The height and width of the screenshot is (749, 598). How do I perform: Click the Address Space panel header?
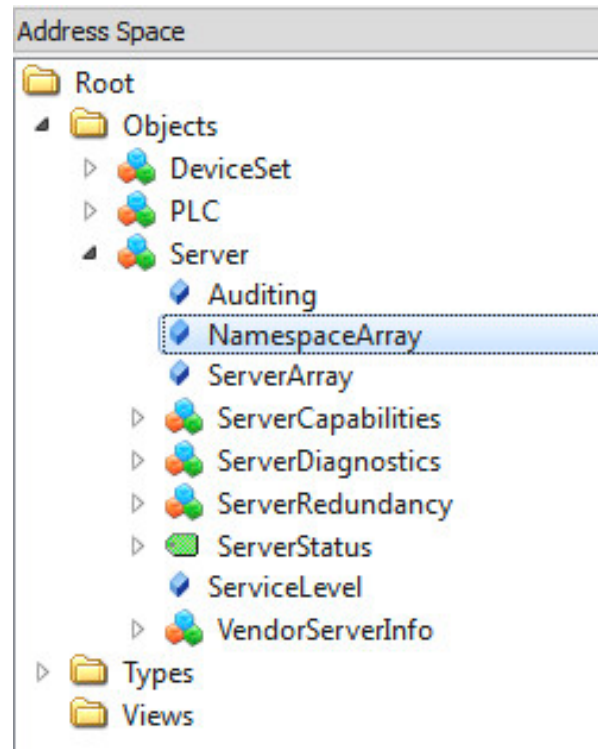[306, 32]
